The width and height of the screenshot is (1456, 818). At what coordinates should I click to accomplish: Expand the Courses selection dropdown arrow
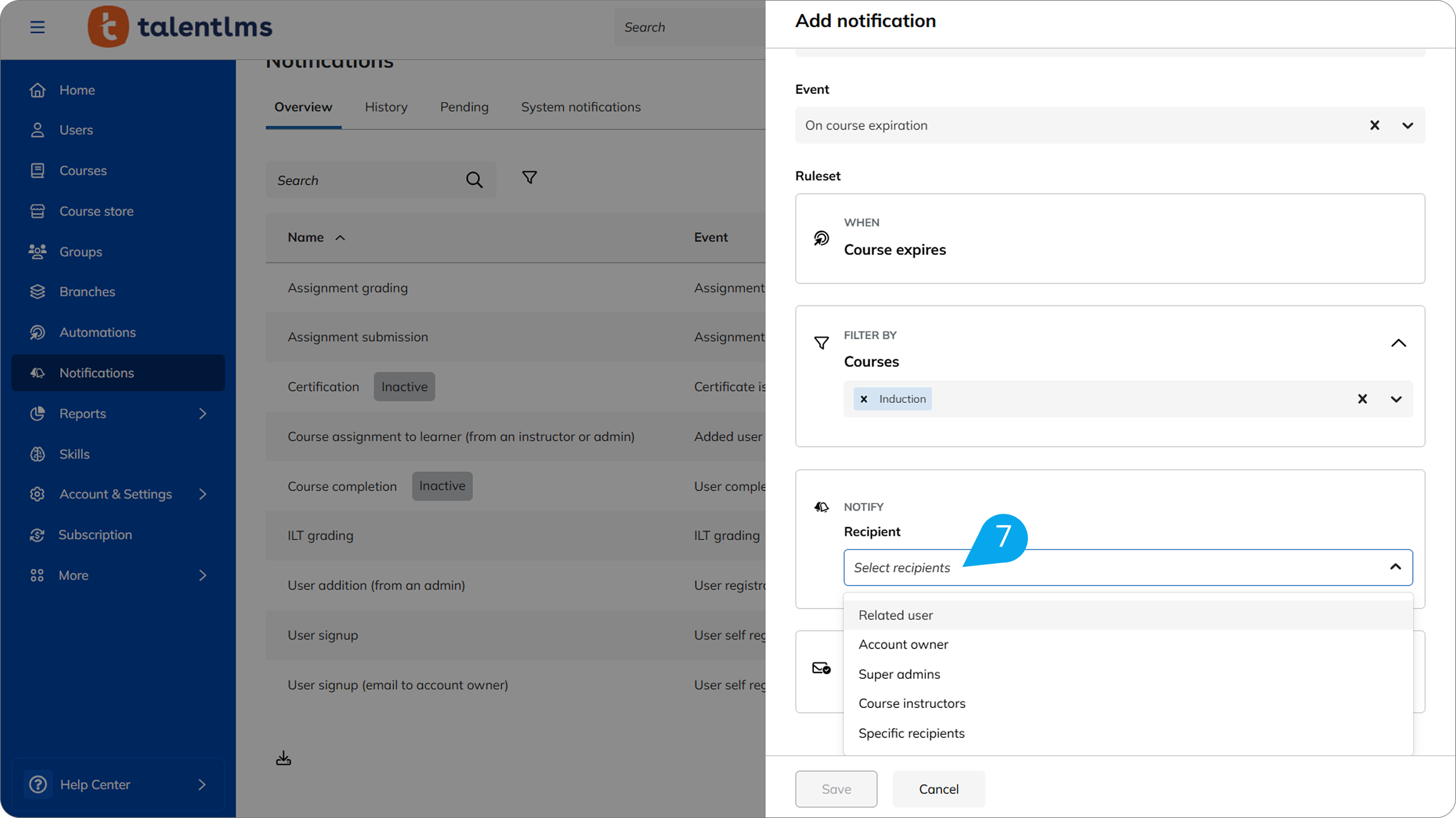pos(1396,399)
